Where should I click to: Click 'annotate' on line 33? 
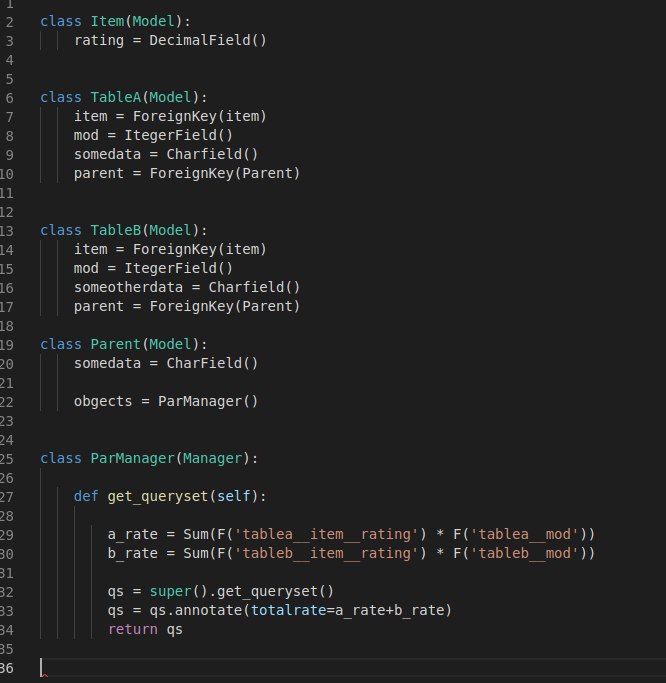pos(208,610)
